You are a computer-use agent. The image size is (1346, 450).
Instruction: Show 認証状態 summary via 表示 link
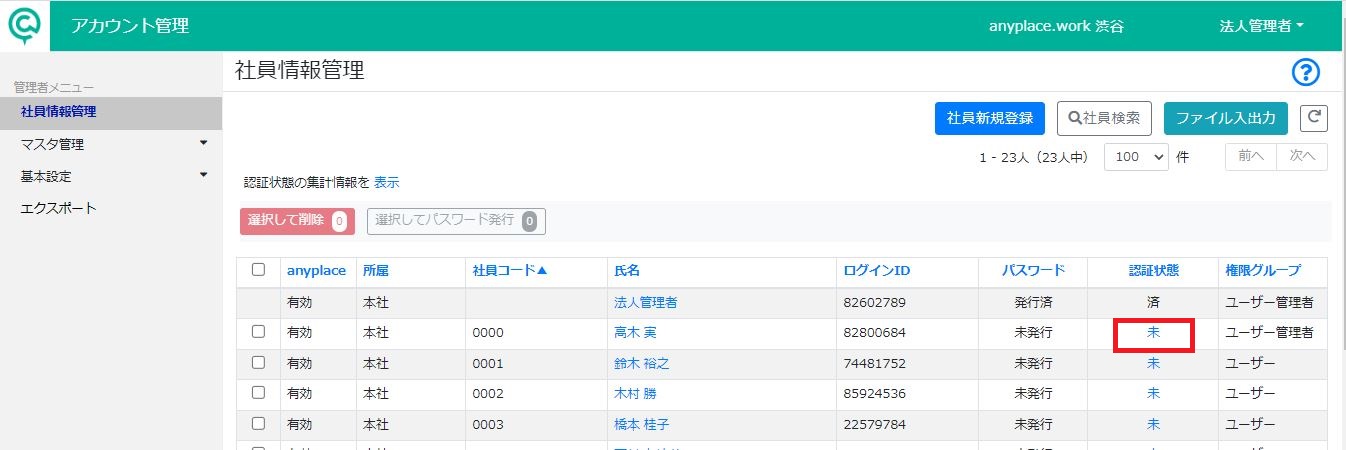click(x=386, y=183)
